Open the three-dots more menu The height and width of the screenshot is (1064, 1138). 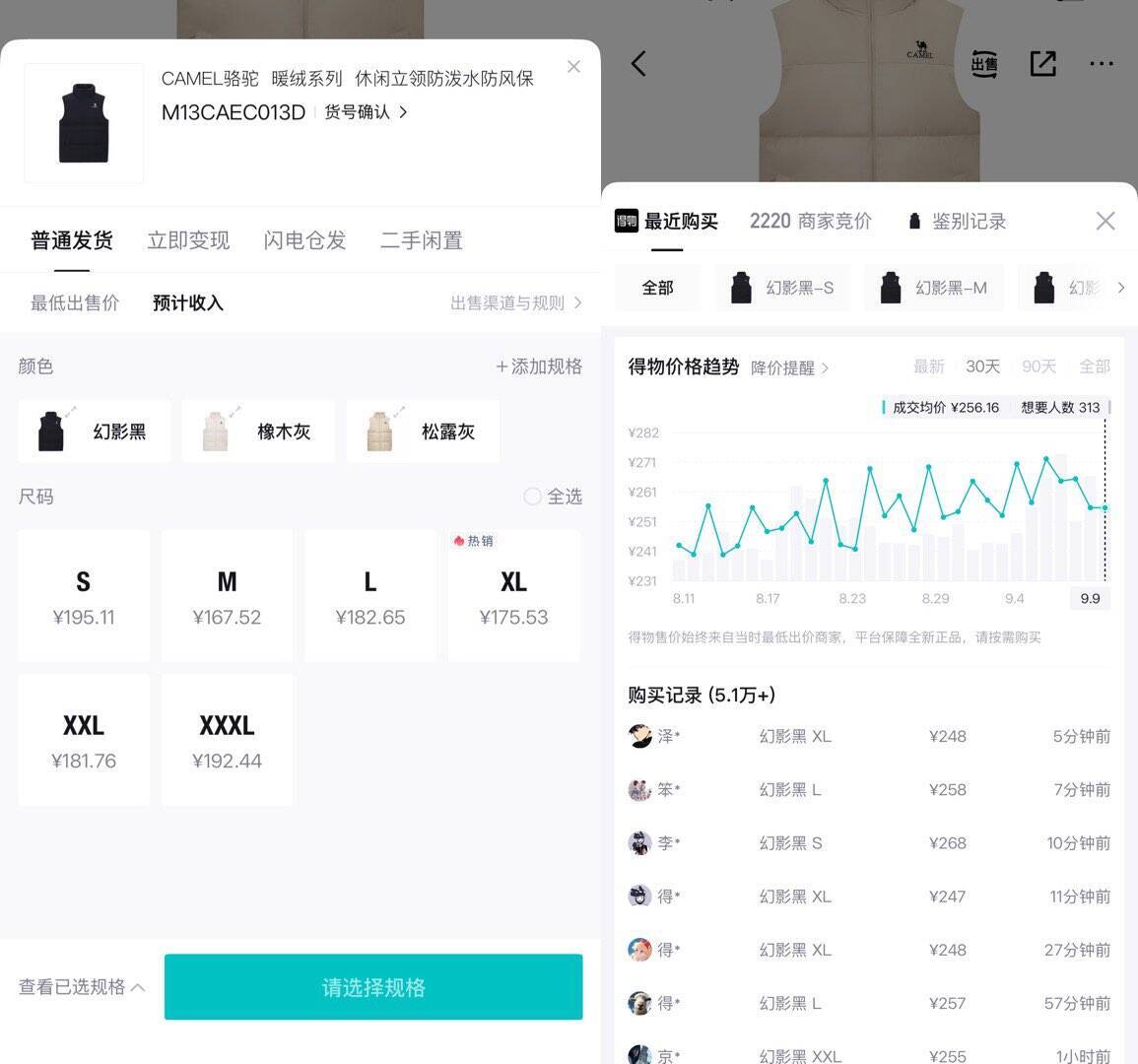1101,64
